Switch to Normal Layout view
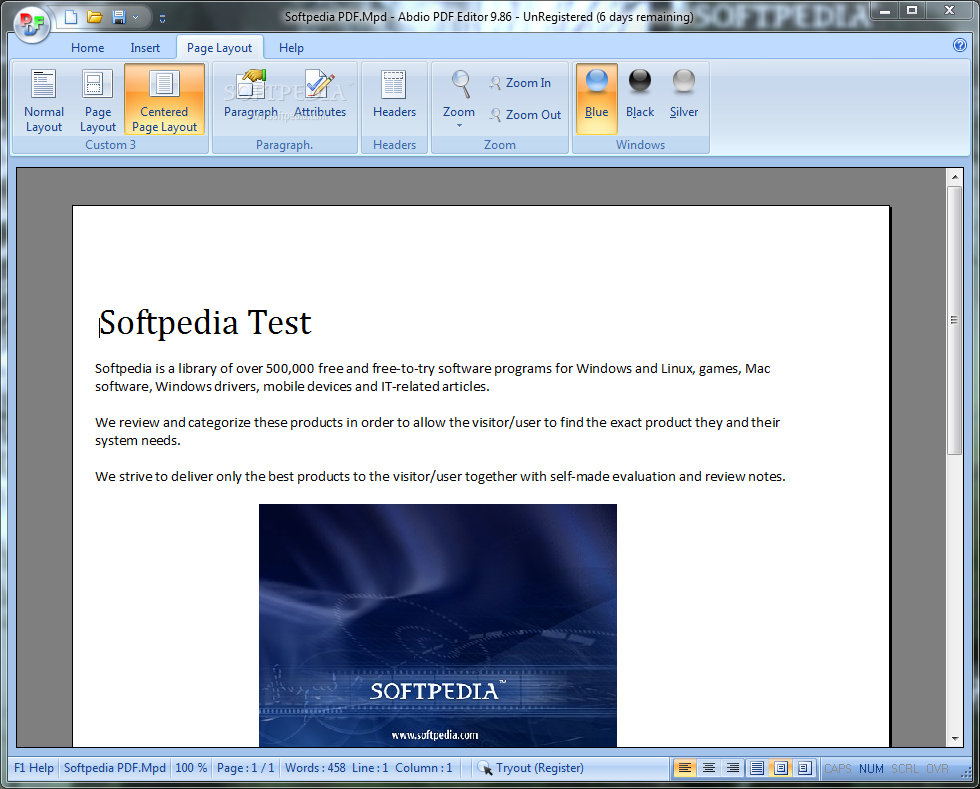 tap(44, 100)
